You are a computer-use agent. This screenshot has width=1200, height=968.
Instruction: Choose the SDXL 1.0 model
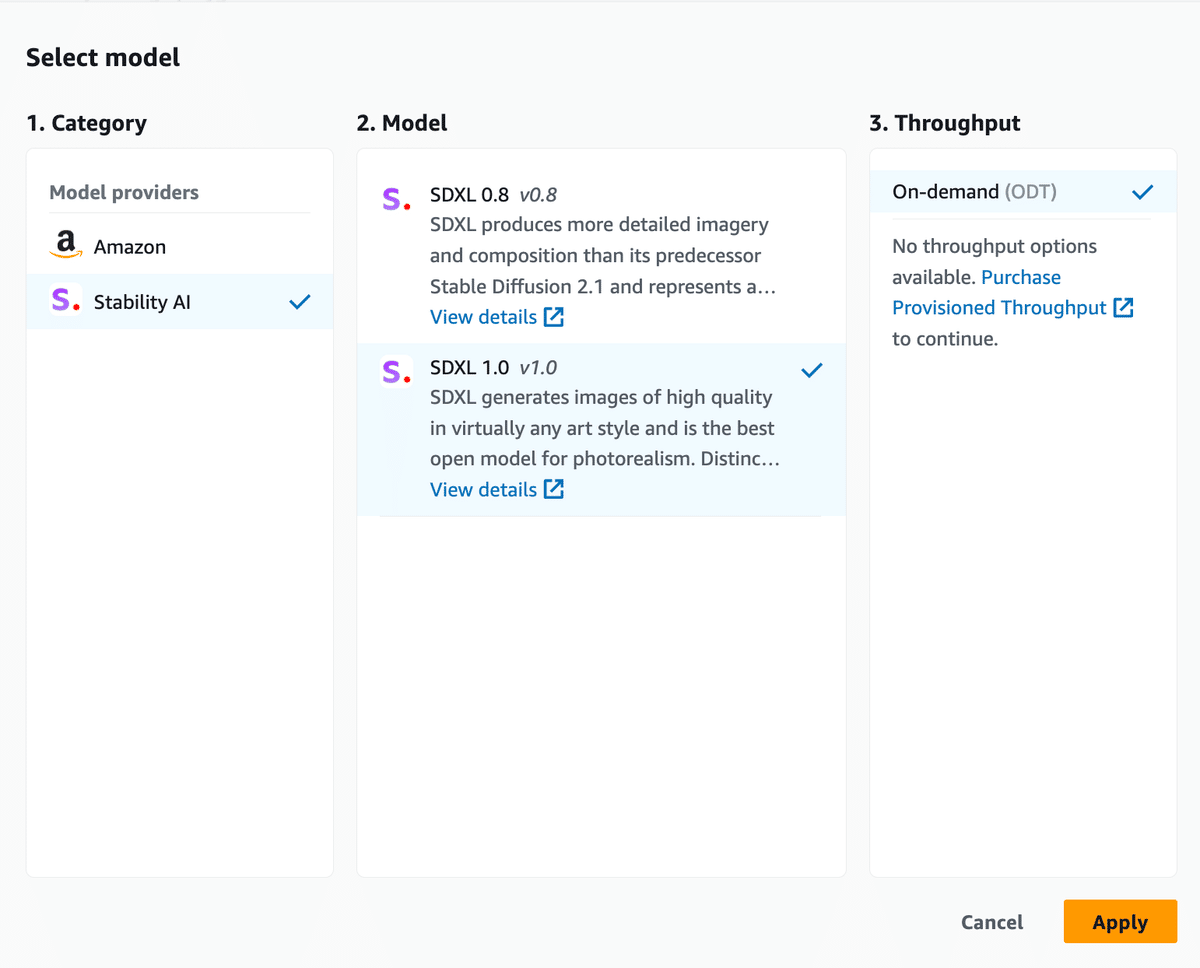point(601,429)
